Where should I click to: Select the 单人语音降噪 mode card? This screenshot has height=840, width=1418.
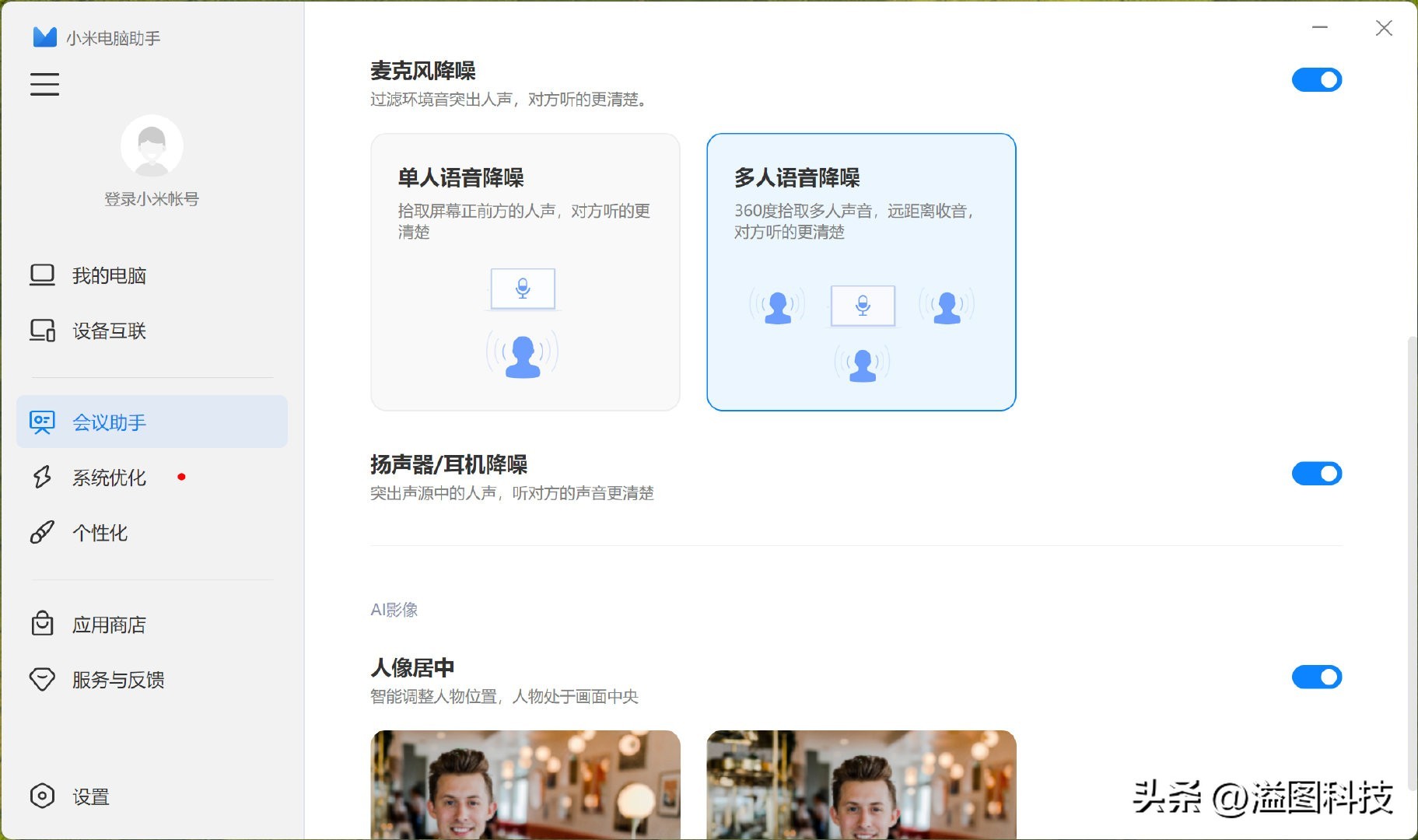[x=525, y=271]
